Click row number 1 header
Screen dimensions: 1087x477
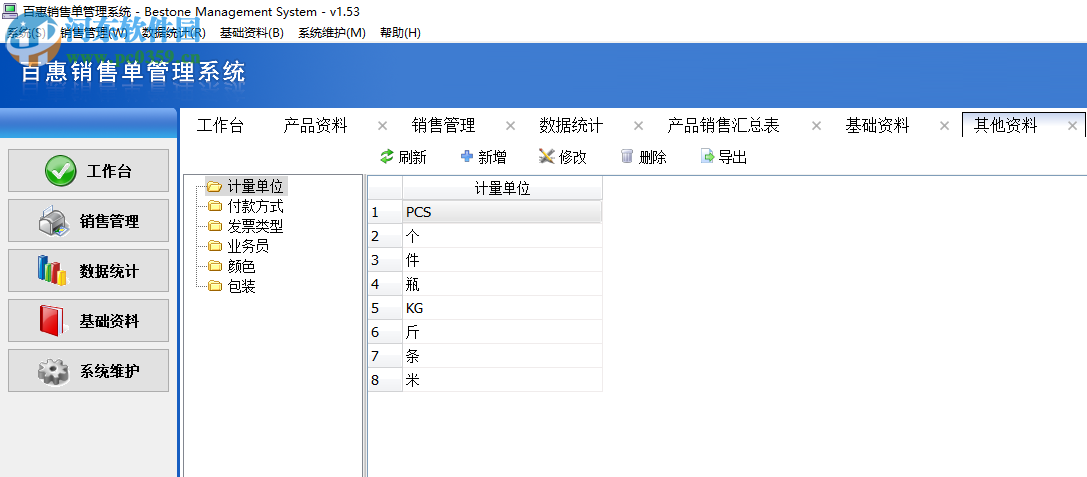tap(385, 212)
